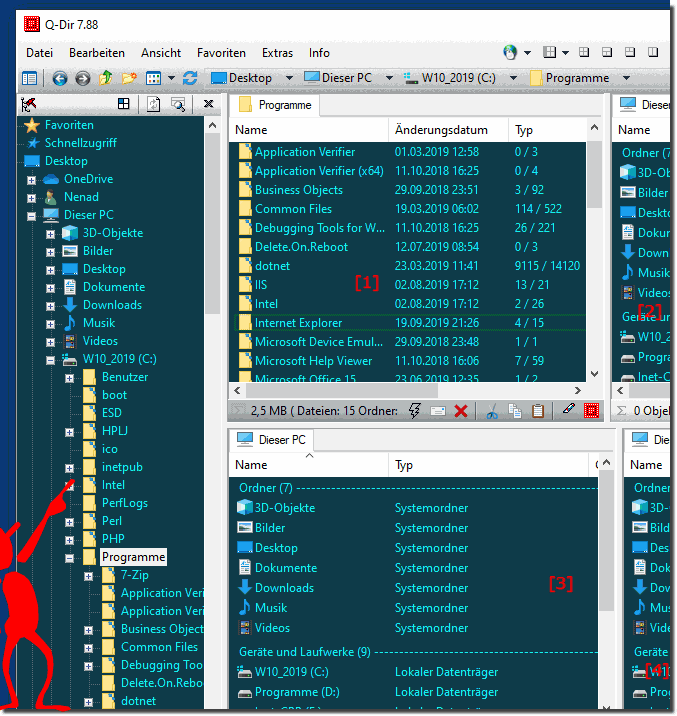Toggle the directory tree panel icon
Viewport: 677px width, 716px height.
pyautogui.click(x=30, y=79)
